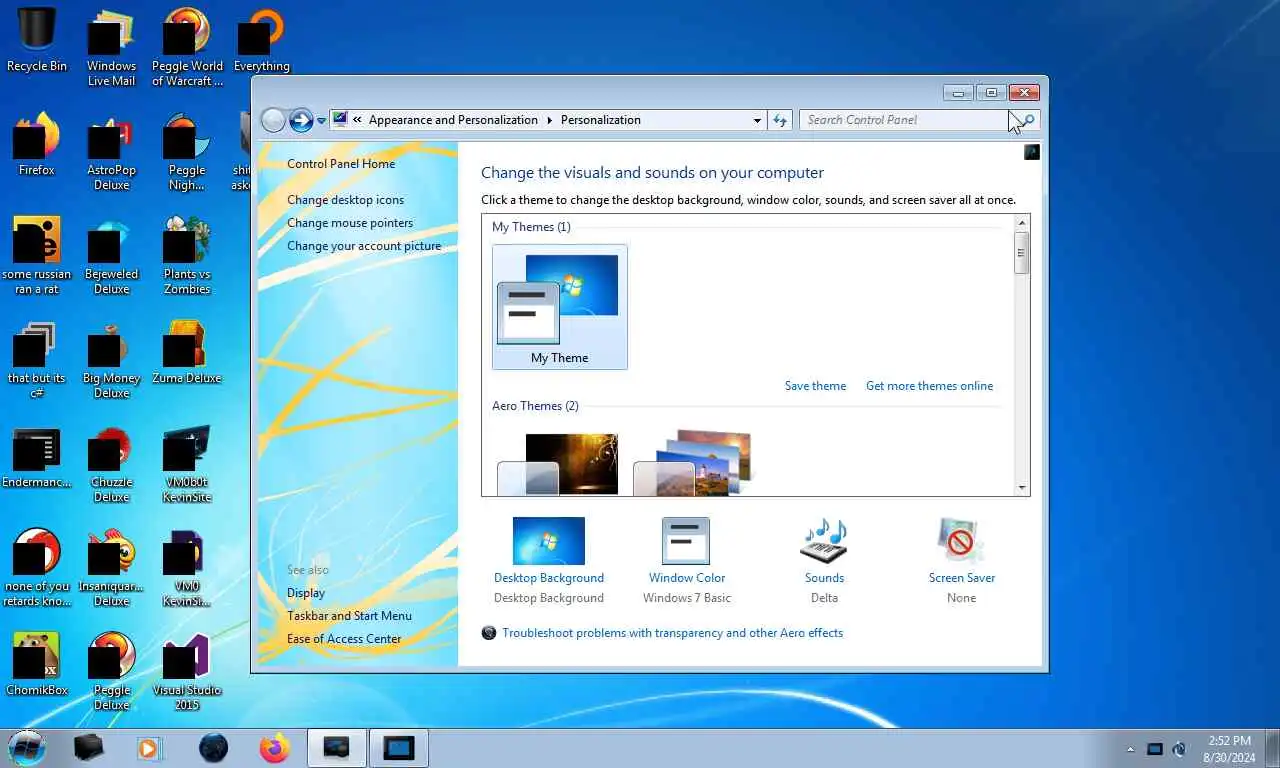This screenshot has height=768, width=1280.
Task: Go to Appearance and Personalization breadcrumb
Action: (x=453, y=120)
